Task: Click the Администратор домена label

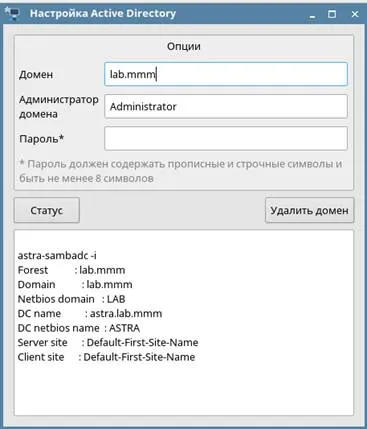Action: click(x=59, y=107)
